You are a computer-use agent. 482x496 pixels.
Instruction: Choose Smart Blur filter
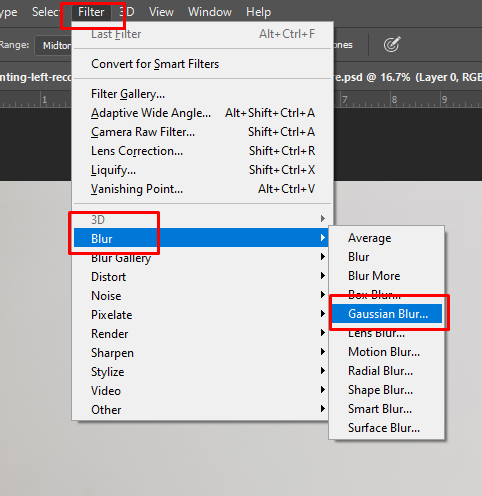point(387,409)
